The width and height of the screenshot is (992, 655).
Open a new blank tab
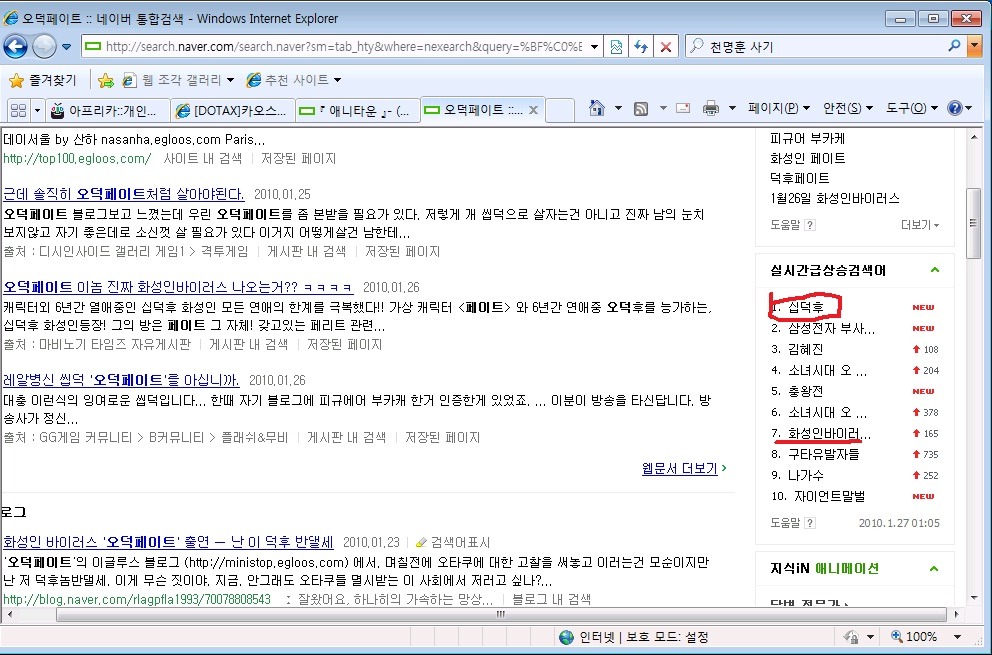559,110
